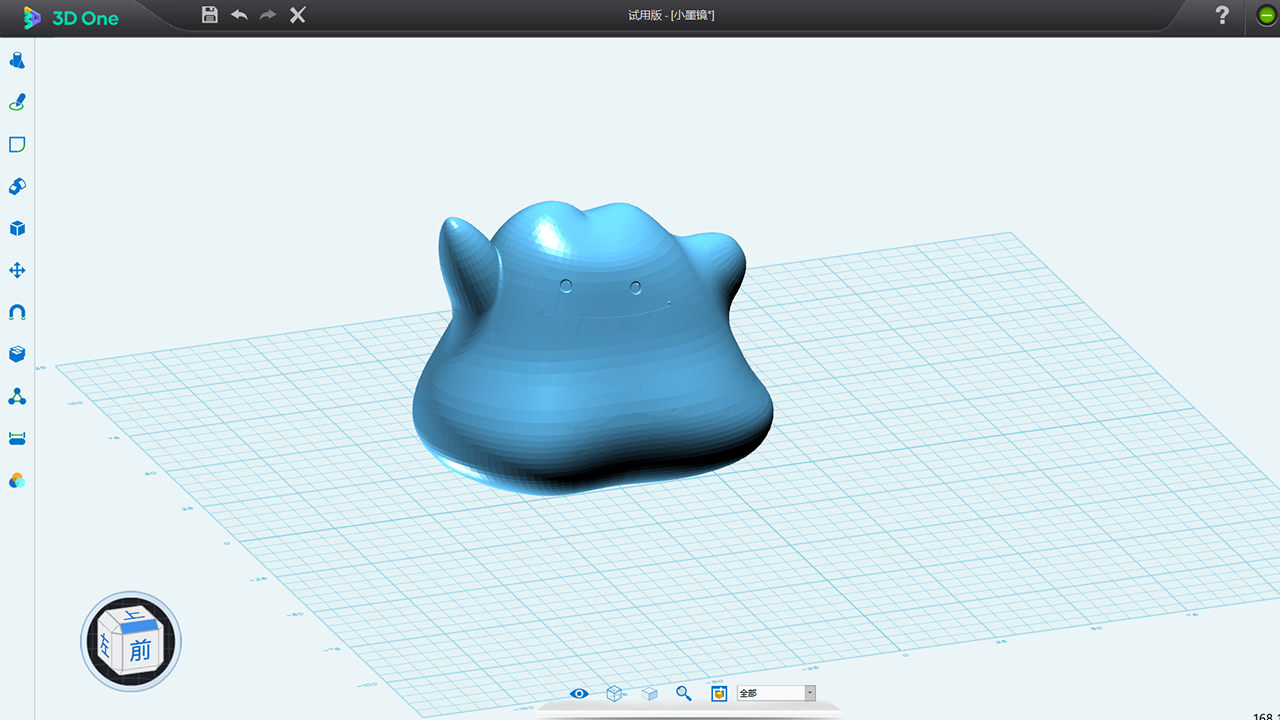Viewport: 1280px width, 720px height.
Task: Open the measure distance tool
Action: 17,439
